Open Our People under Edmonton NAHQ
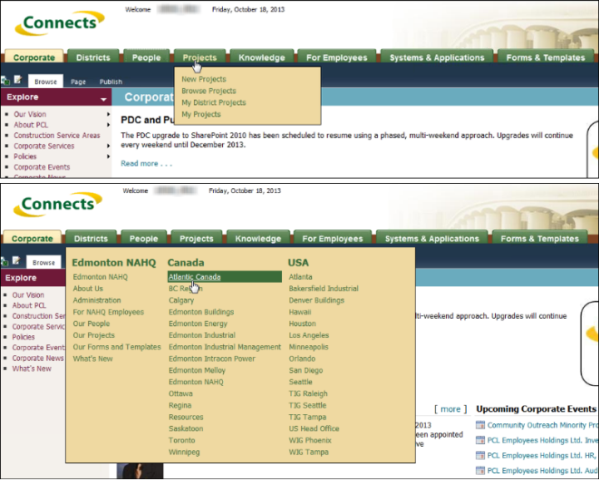 click(x=91, y=324)
